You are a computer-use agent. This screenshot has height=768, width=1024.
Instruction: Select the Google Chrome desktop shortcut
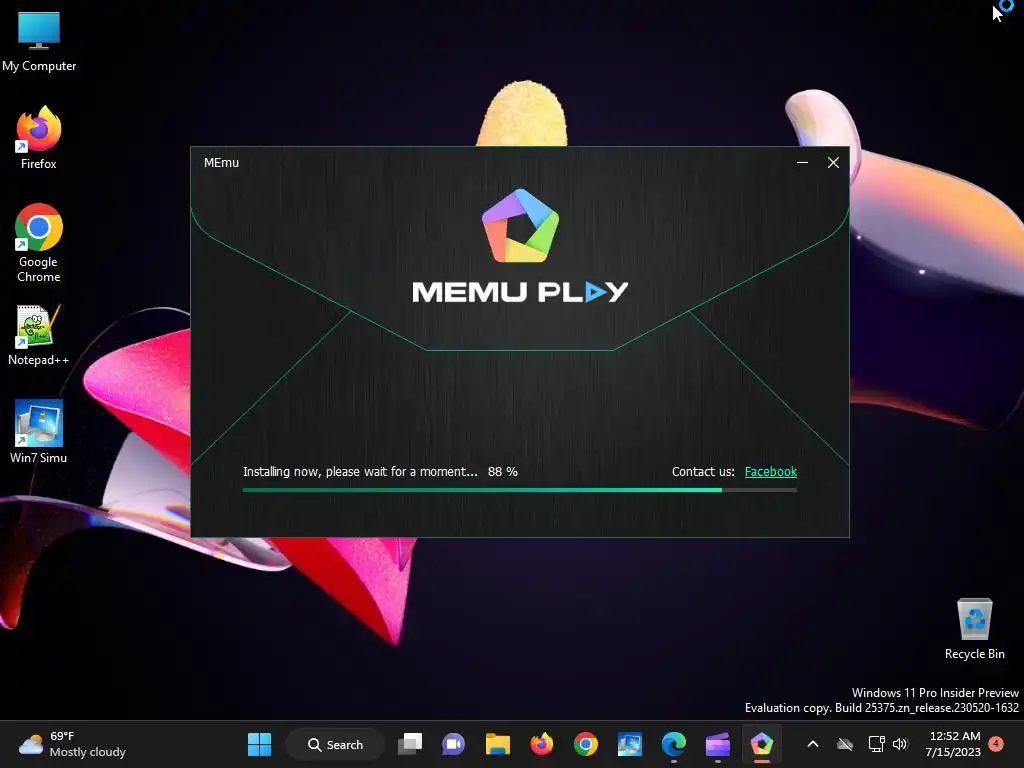coord(39,243)
